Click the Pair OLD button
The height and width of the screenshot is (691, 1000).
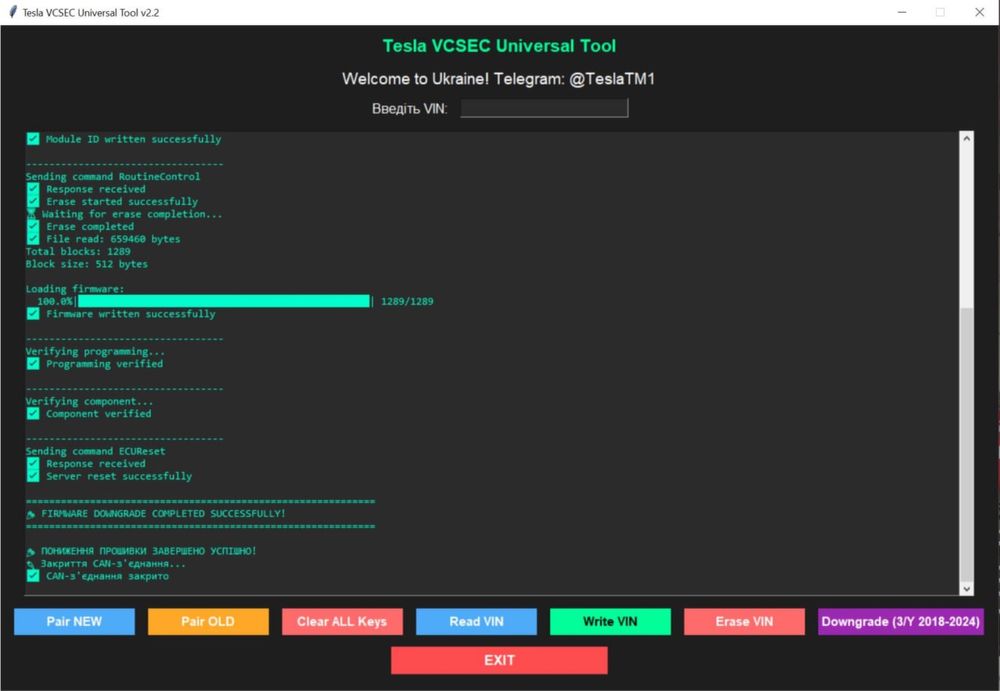(x=208, y=621)
